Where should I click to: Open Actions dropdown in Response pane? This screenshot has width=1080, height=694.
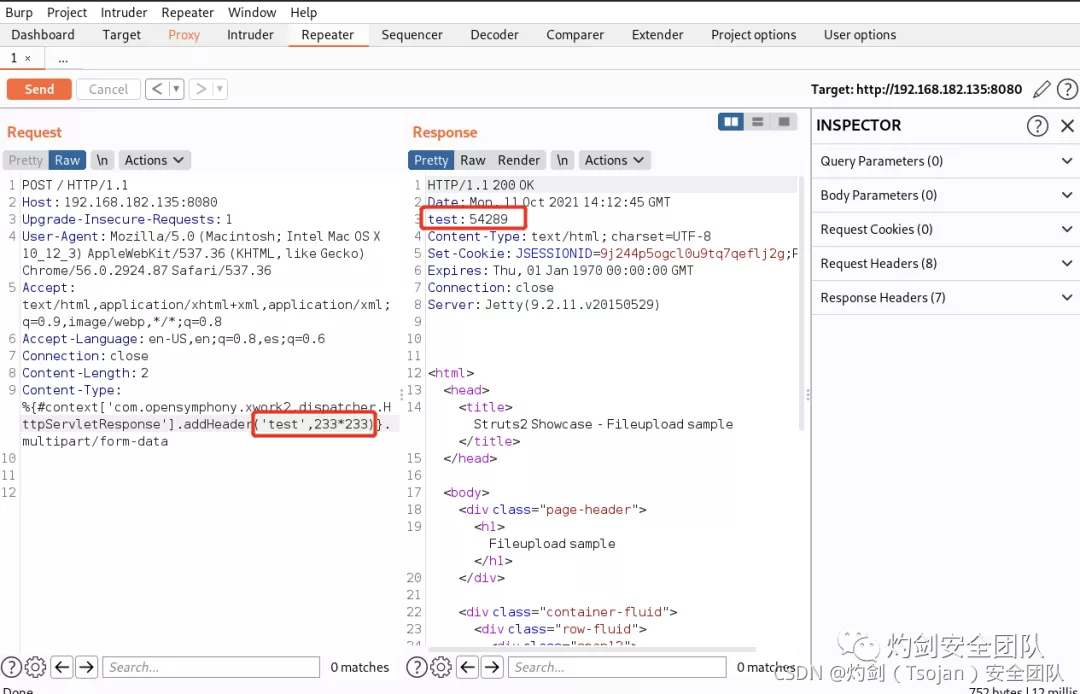(x=614, y=160)
